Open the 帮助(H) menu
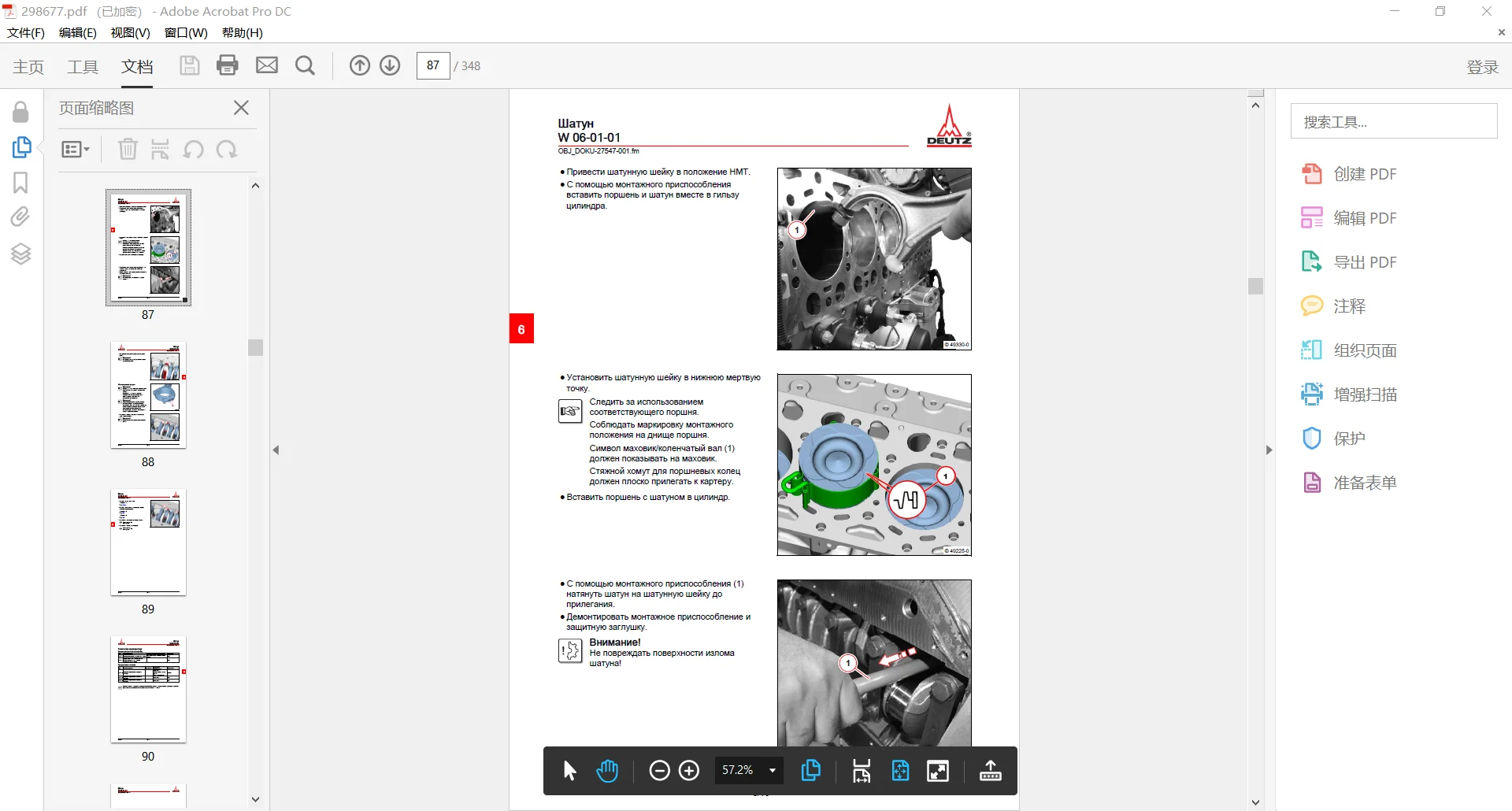1512x811 pixels. [x=243, y=33]
